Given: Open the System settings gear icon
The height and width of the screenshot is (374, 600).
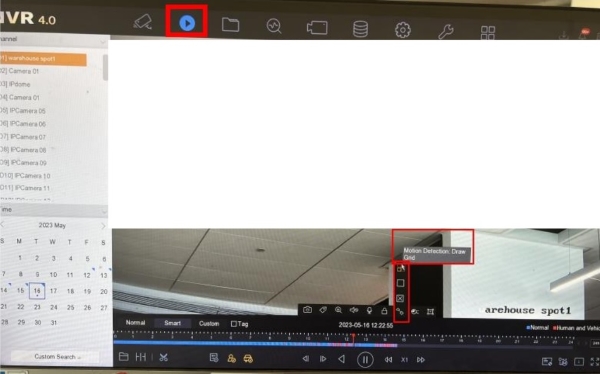Looking at the screenshot, I should pos(403,30).
